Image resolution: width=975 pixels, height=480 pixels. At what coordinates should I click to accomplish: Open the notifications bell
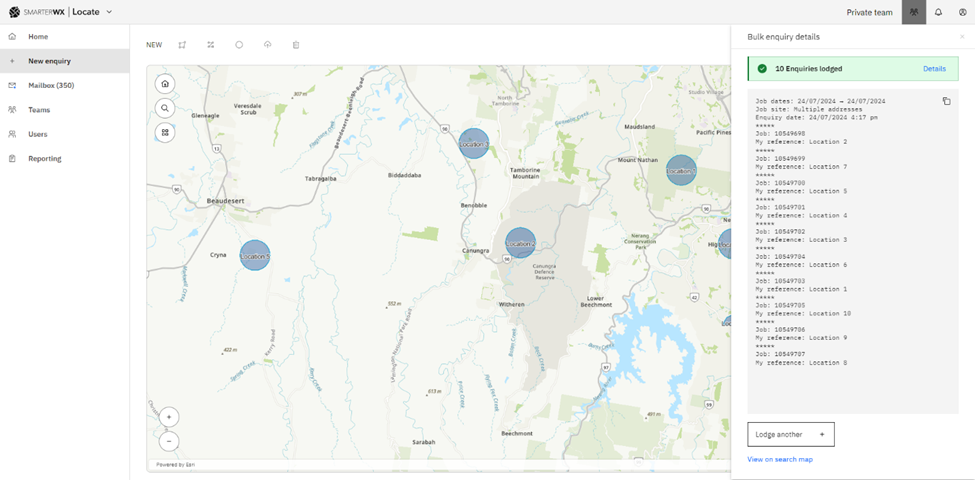(938, 12)
